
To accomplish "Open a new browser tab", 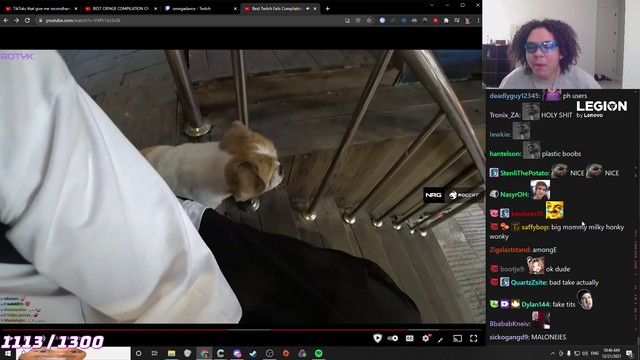I will [x=327, y=9].
